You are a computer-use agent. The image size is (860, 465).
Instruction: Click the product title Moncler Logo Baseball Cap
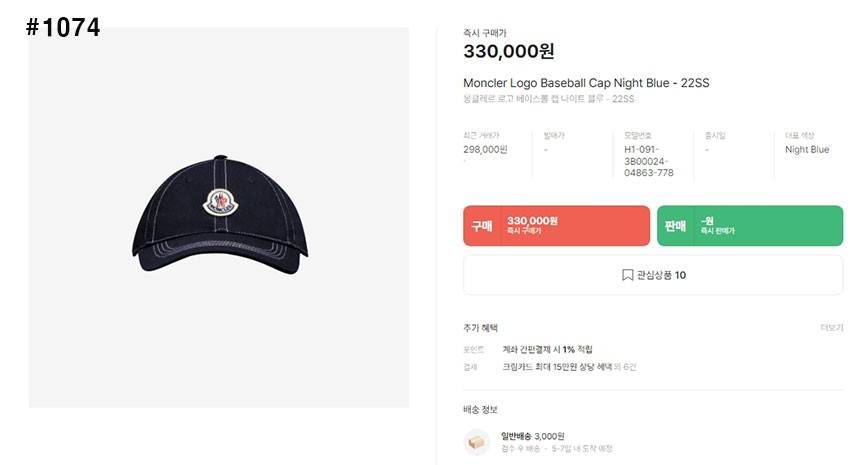coord(587,82)
